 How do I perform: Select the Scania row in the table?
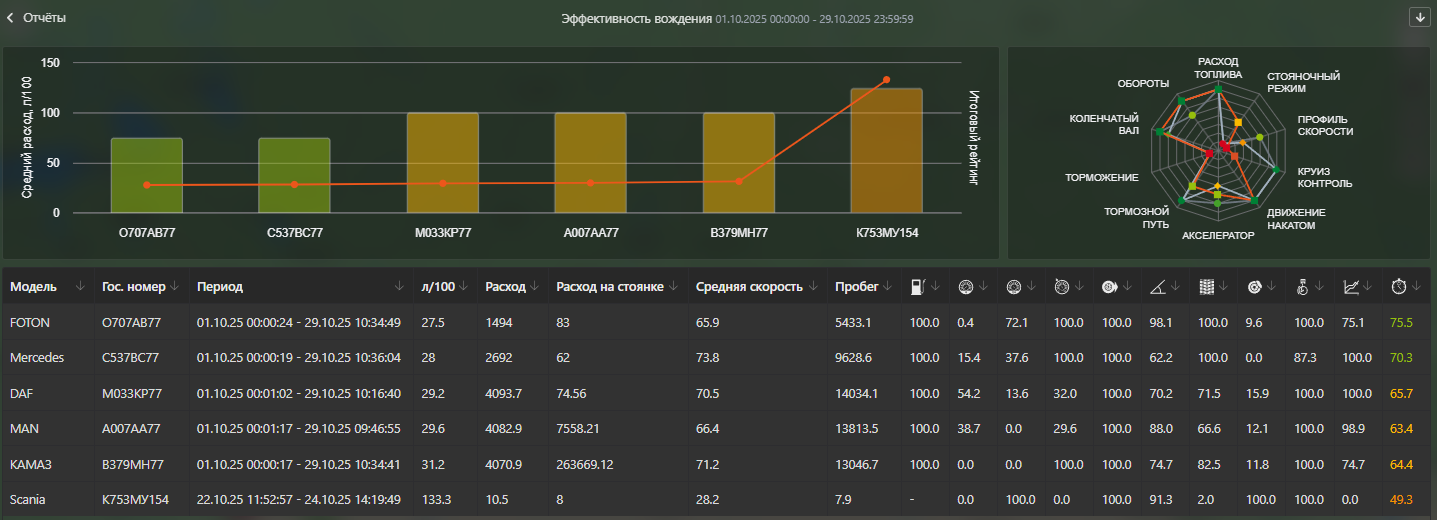[x=27, y=498]
